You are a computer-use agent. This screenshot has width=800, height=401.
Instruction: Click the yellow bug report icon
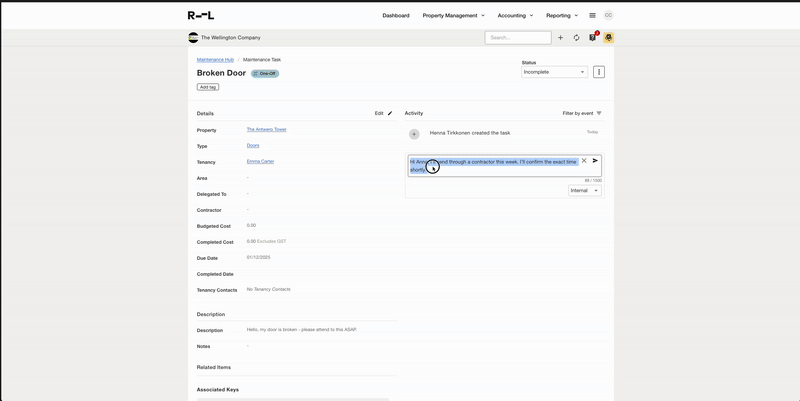pyautogui.click(x=608, y=38)
